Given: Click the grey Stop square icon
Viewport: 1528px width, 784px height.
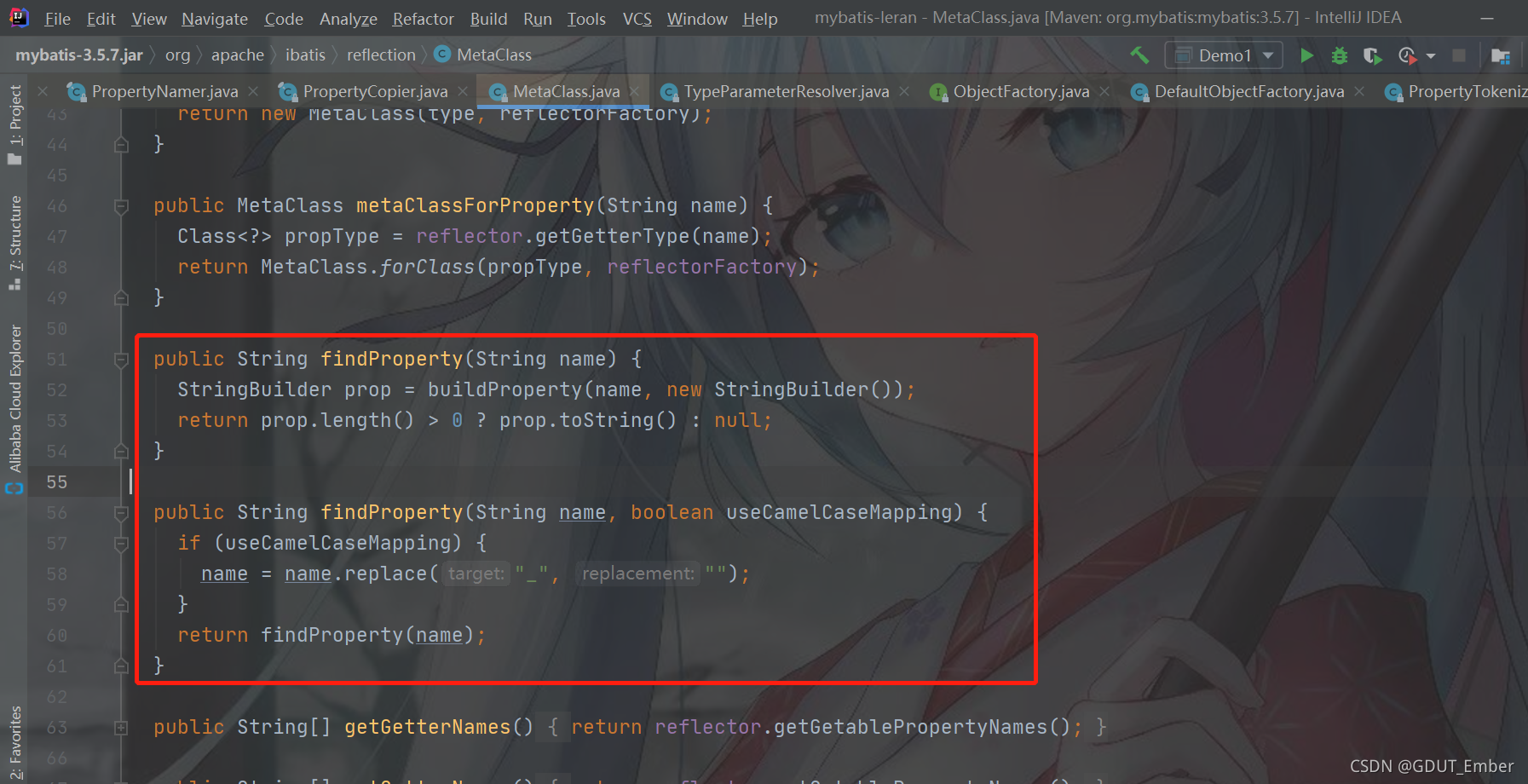Looking at the screenshot, I should [x=1459, y=55].
